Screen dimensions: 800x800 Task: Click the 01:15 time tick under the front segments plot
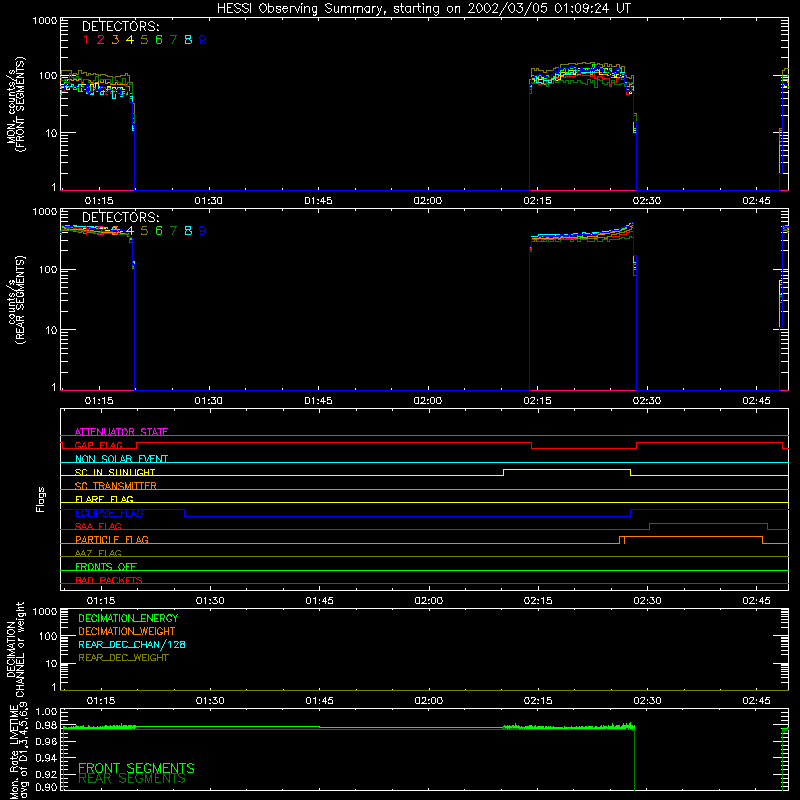[99, 201]
